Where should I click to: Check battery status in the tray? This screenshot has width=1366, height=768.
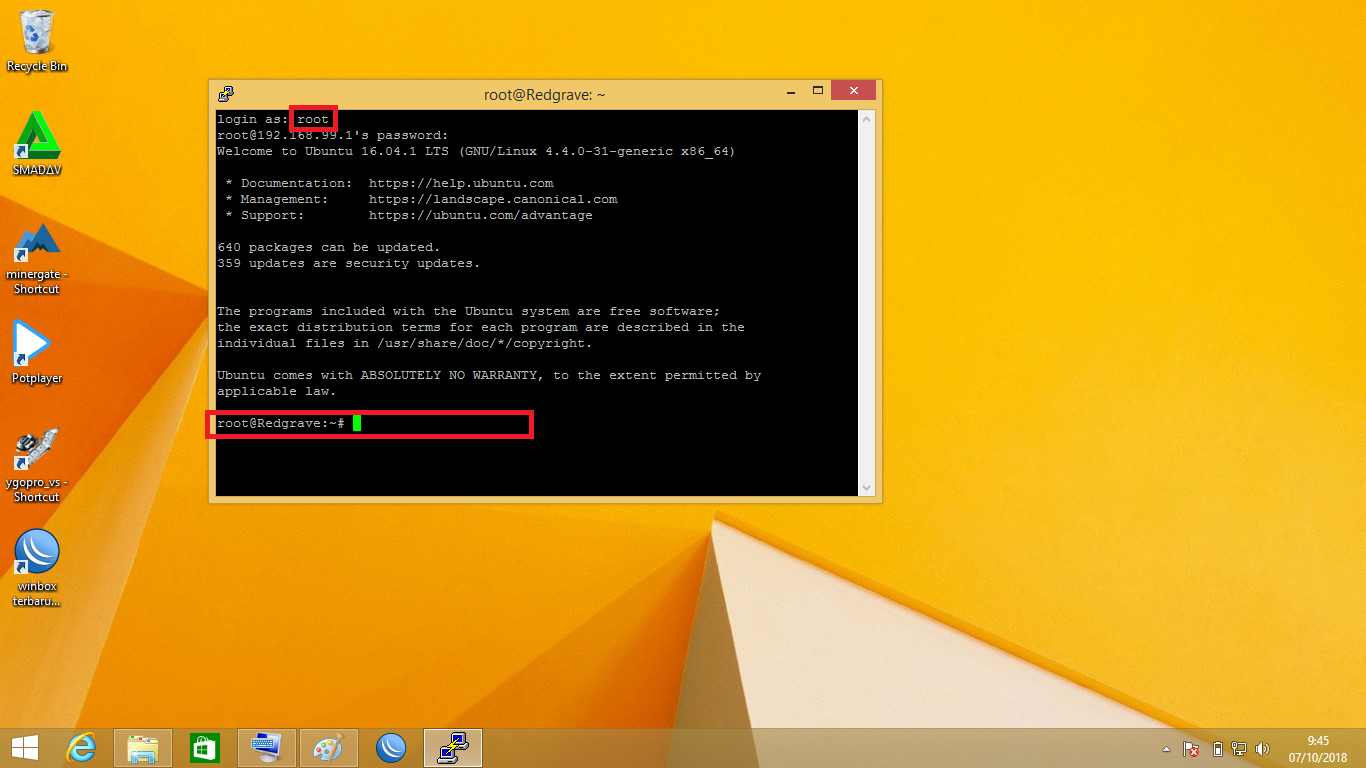pos(1216,747)
